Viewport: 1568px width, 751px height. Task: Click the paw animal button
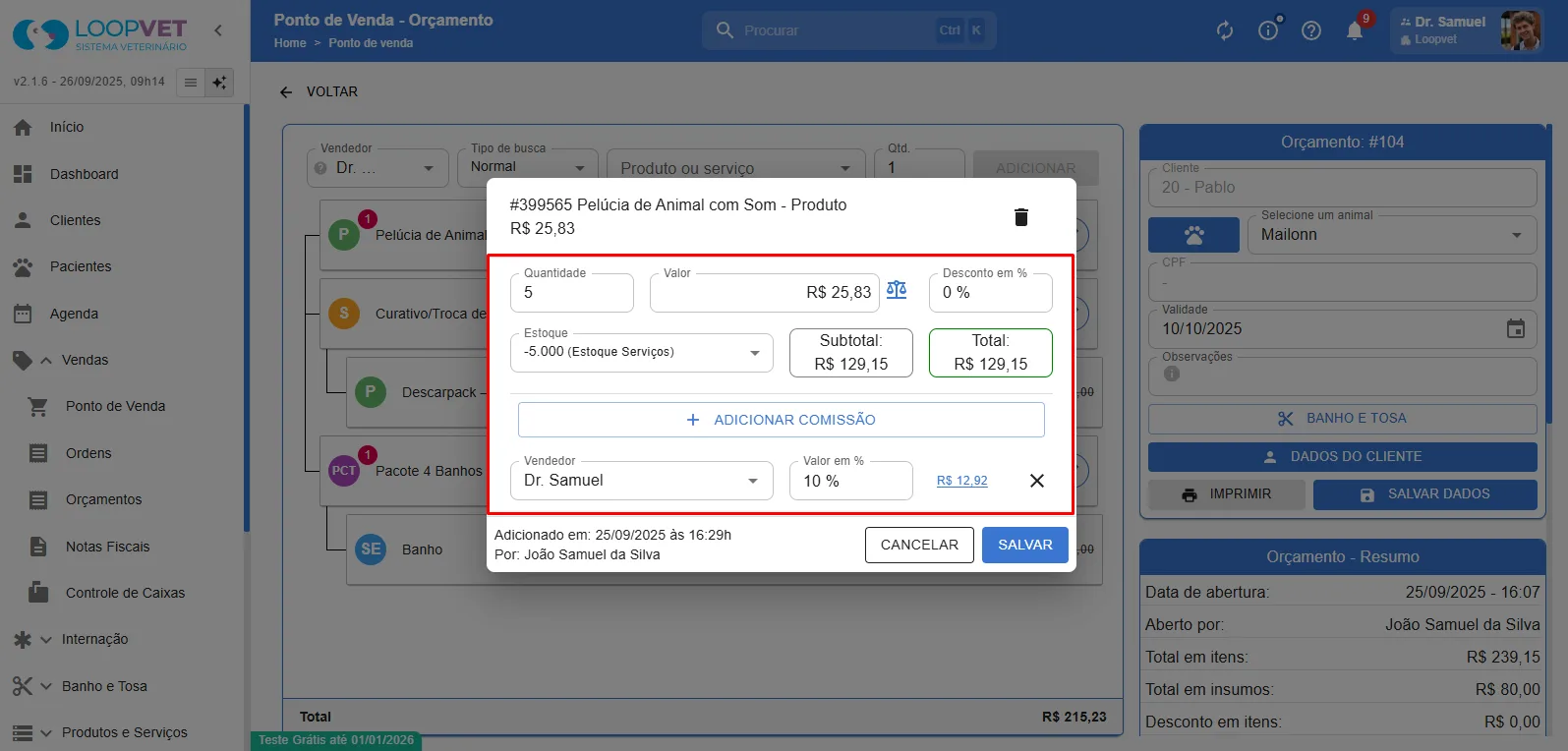pos(1193,235)
